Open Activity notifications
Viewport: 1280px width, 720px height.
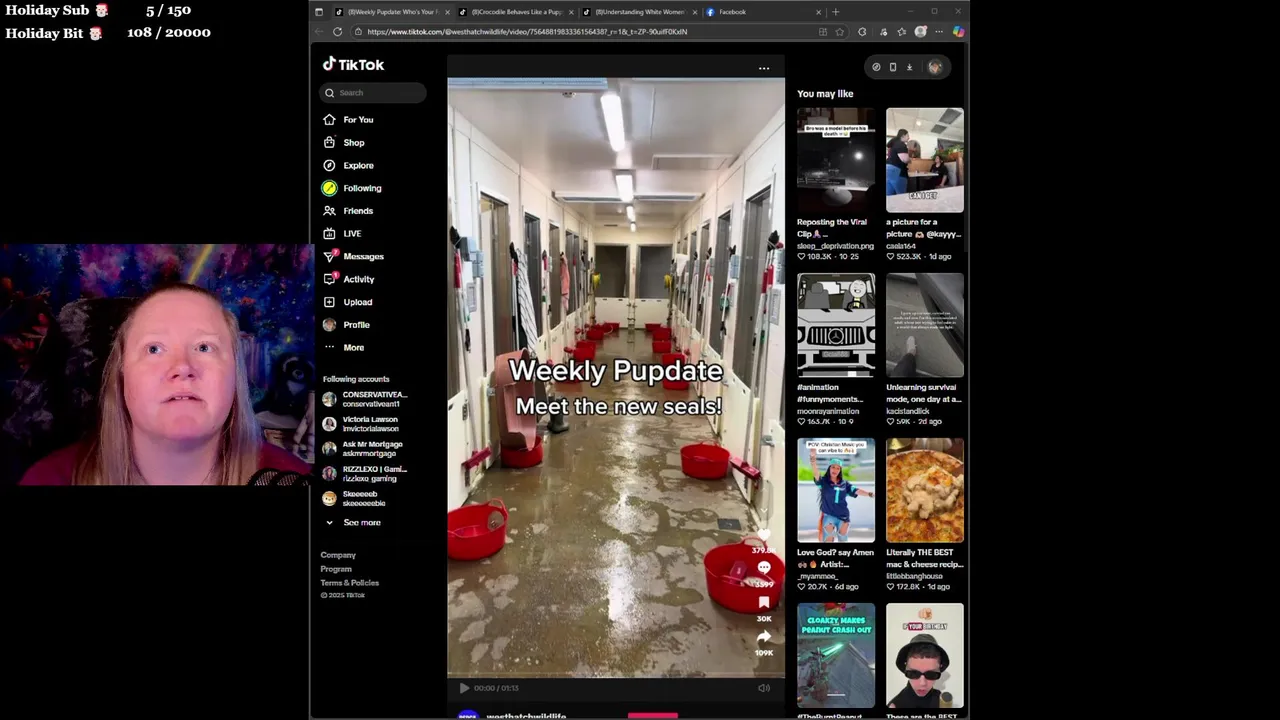pyautogui.click(x=348, y=280)
